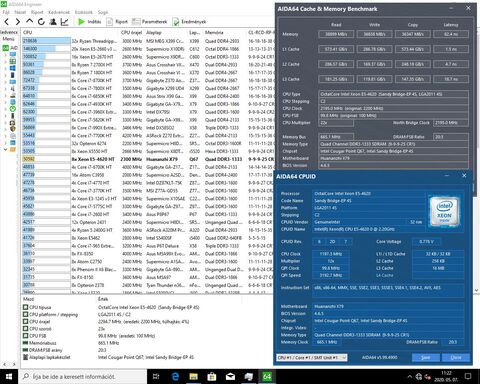This screenshot has width=480, height=384.
Task: Select the orange benchmark folder icon in the tree
Action: 13,150
